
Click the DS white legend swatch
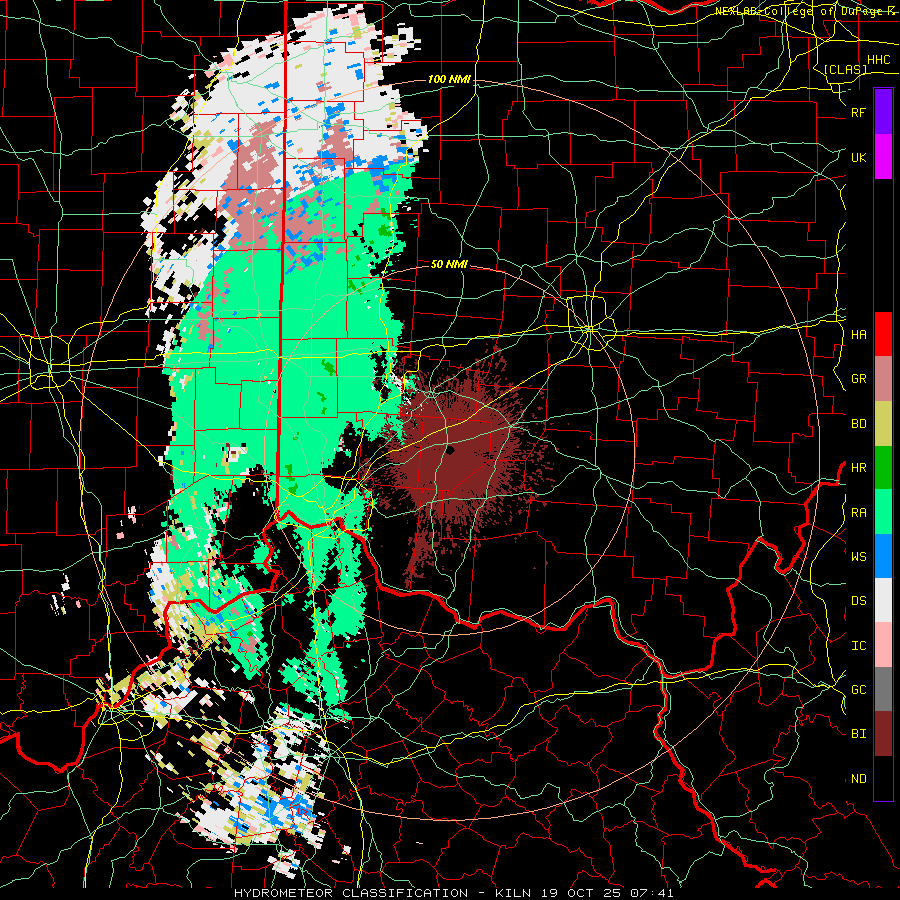883,600
